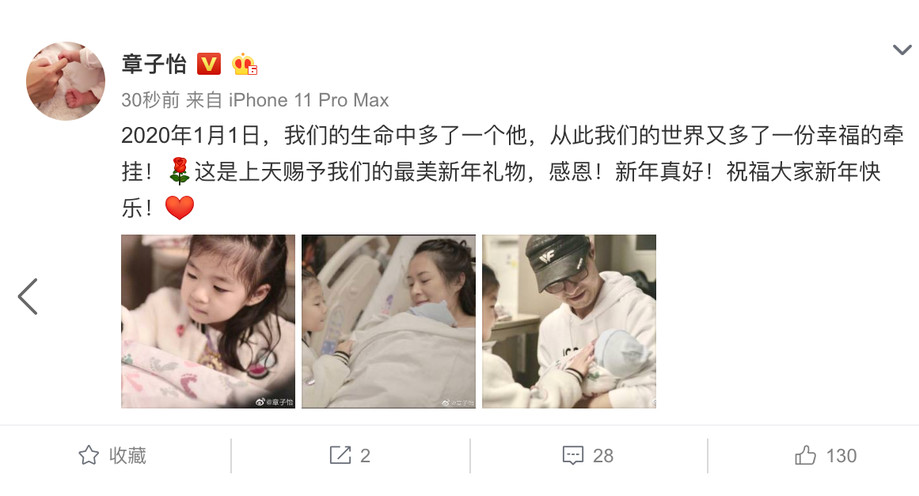
Task: Open reposts via the count 2
Action: (x=365, y=456)
